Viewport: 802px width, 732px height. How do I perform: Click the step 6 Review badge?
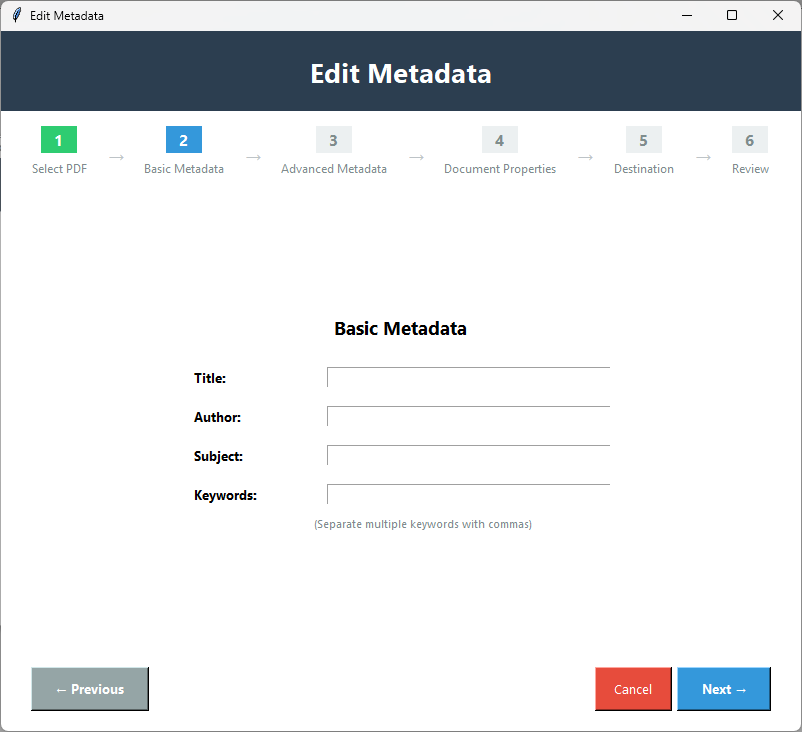749,140
